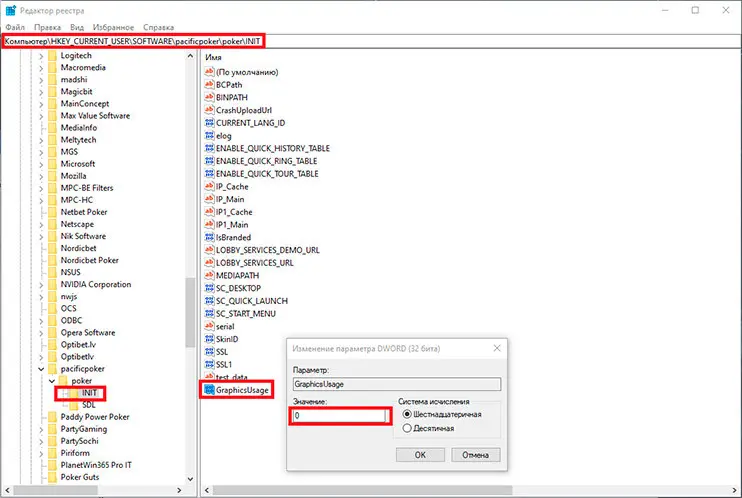Select the BCPath string value icon
Viewport: 742px width, 498px height.
click(210, 85)
